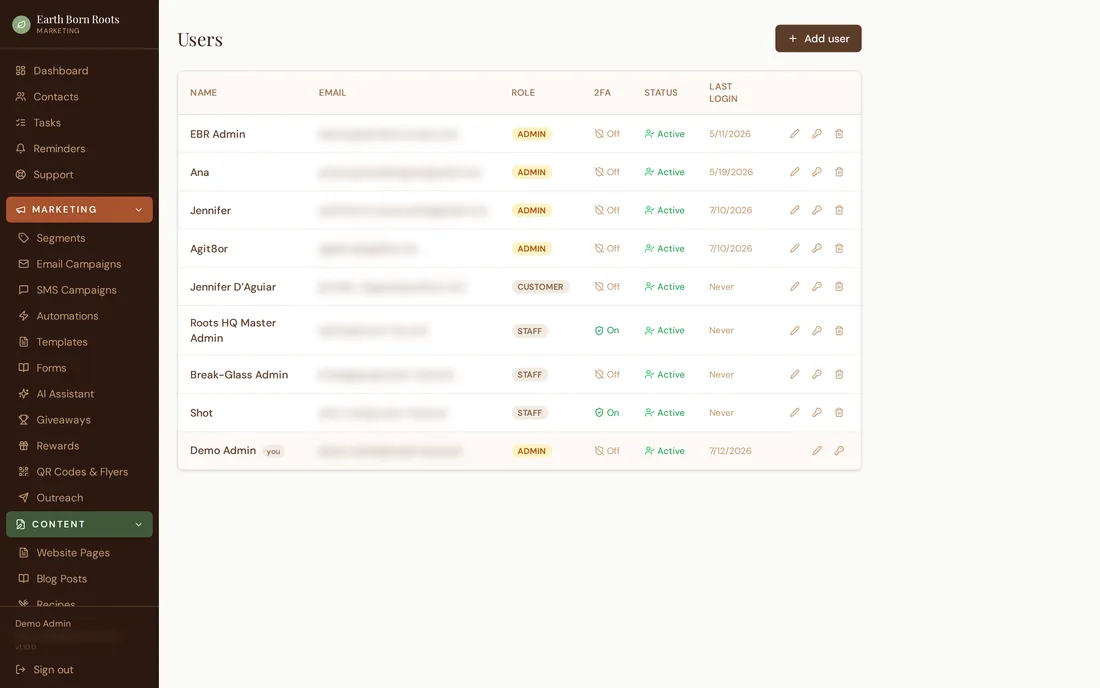Edit the Break-Glass Admin user
Image resolution: width=1100 pixels, height=688 pixels.
point(794,375)
